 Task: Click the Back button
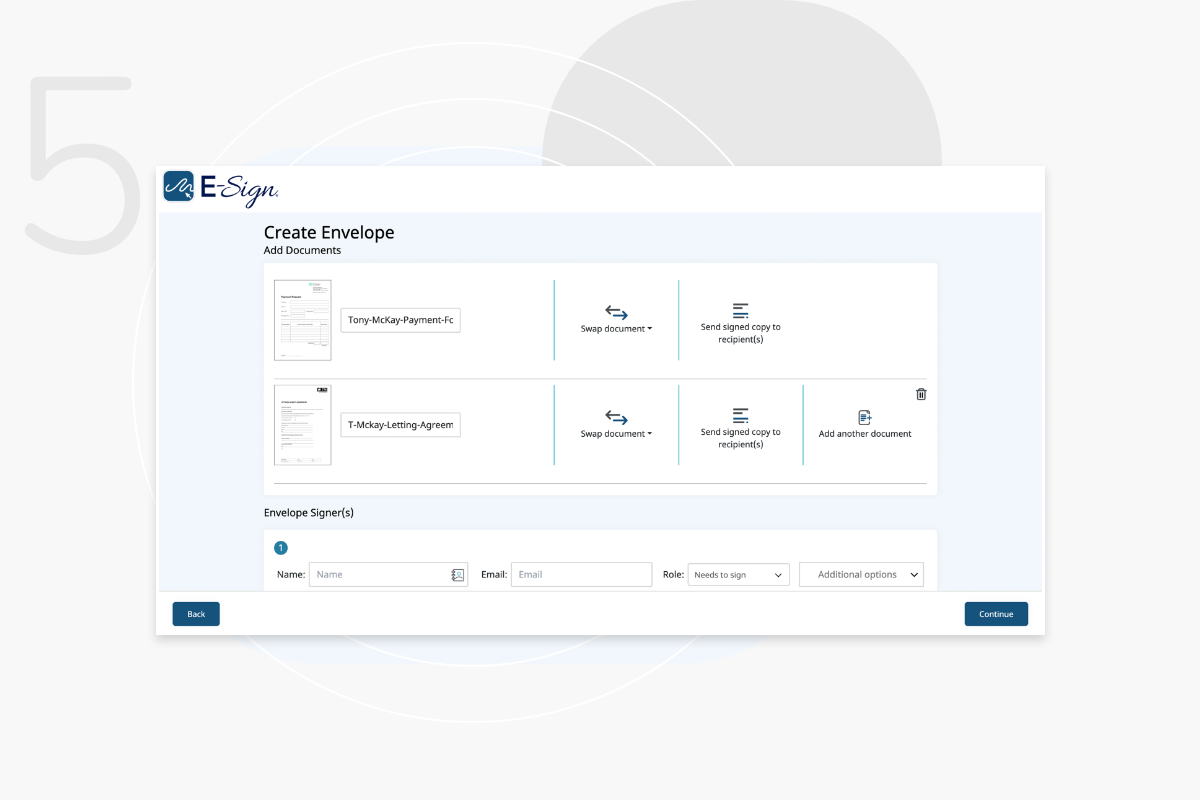[x=196, y=614]
